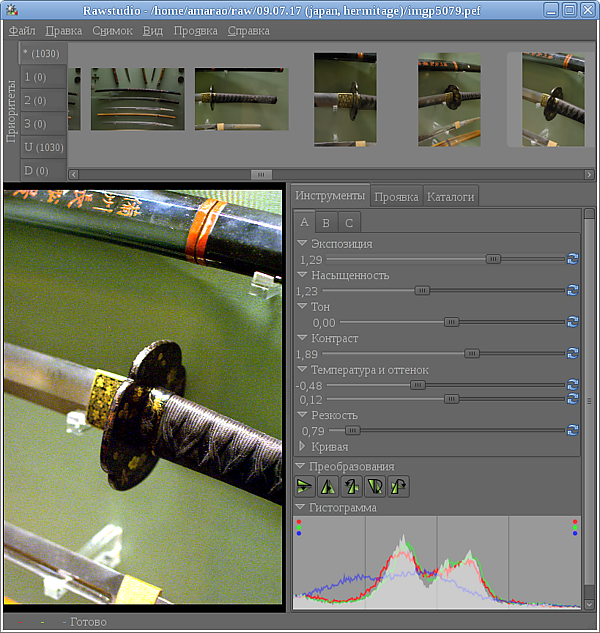Image resolution: width=600 pixels, height=633 pixels.
Task: Reset the Резкость value
Action: (572, 431)
